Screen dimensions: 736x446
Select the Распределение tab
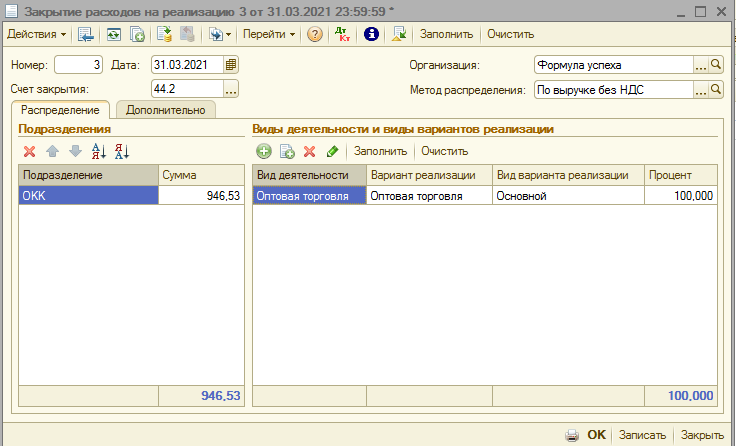[x=62, y=110]
